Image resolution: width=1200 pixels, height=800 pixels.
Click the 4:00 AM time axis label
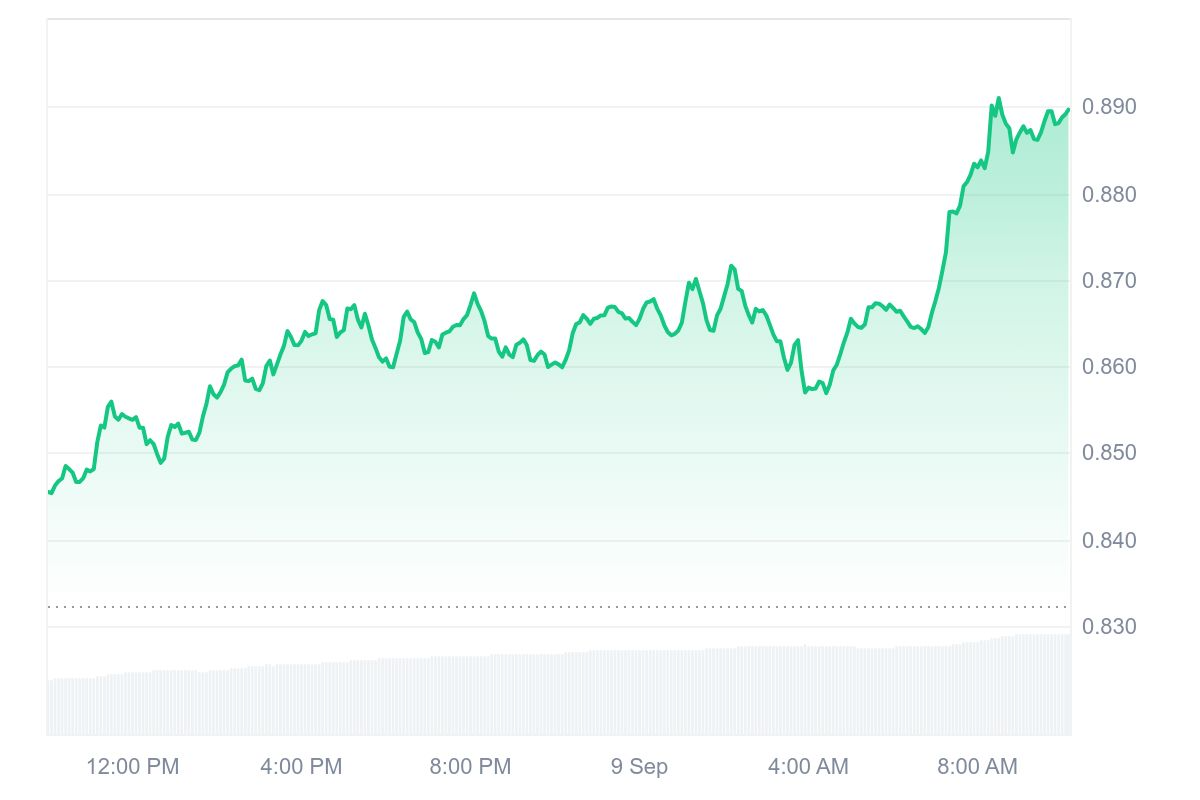click(x=808, y=767)
